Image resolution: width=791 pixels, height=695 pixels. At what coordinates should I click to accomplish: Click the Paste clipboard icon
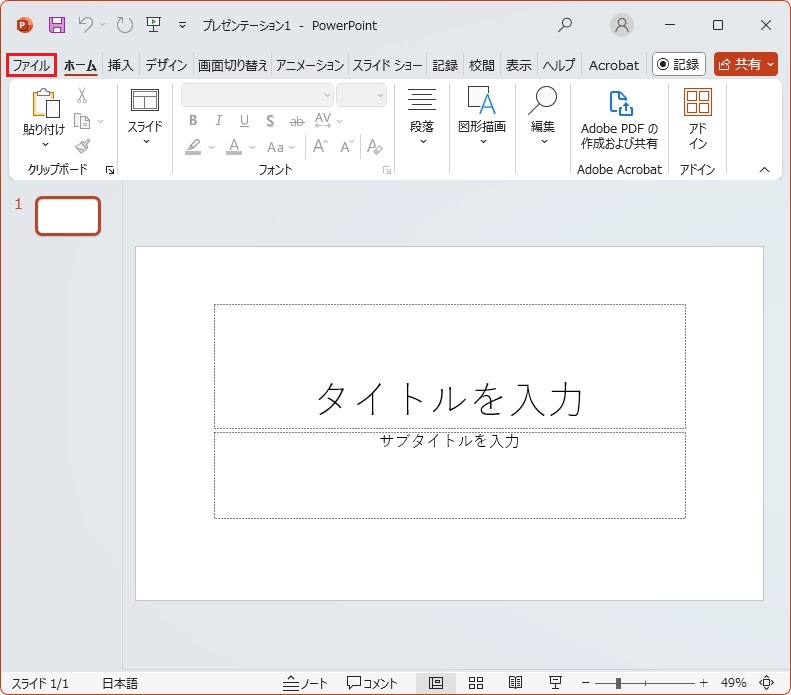44,104
